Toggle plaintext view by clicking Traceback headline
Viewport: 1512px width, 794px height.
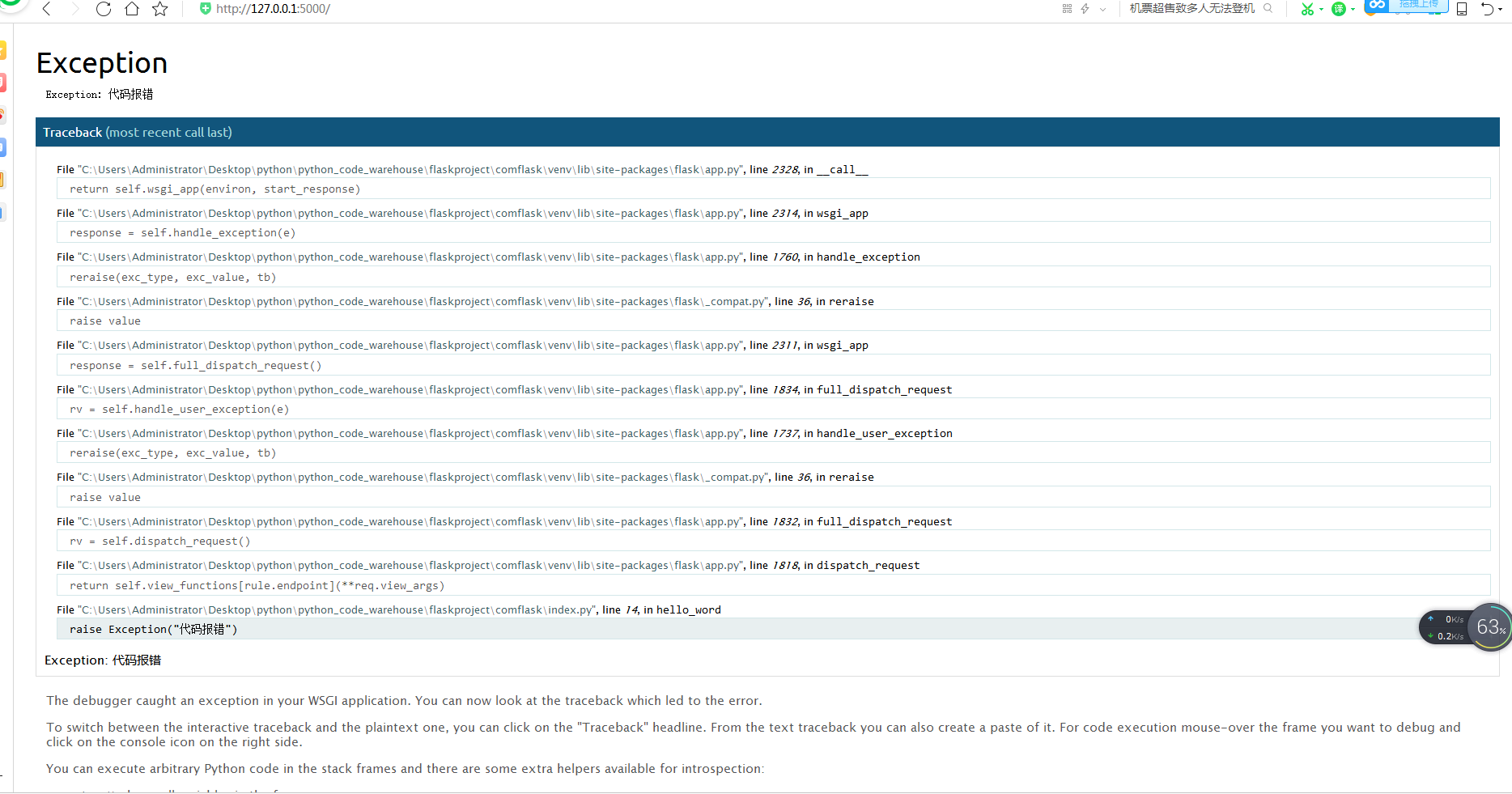pos(73,132)
